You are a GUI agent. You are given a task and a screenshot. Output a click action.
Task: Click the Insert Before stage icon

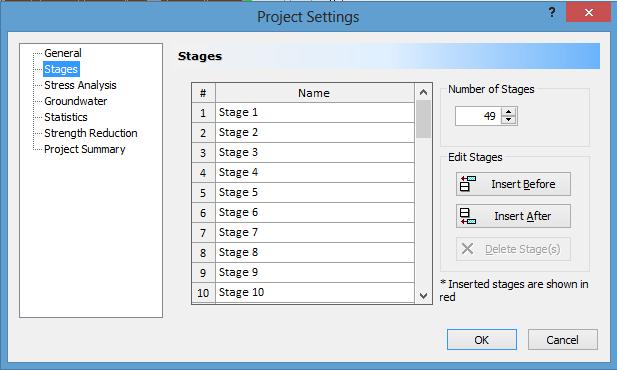467,184
